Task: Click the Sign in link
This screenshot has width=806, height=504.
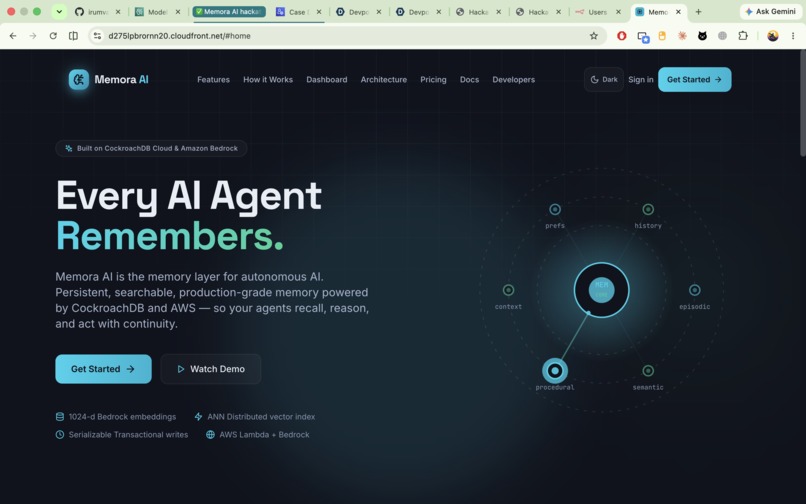Action: coord(640,80)
